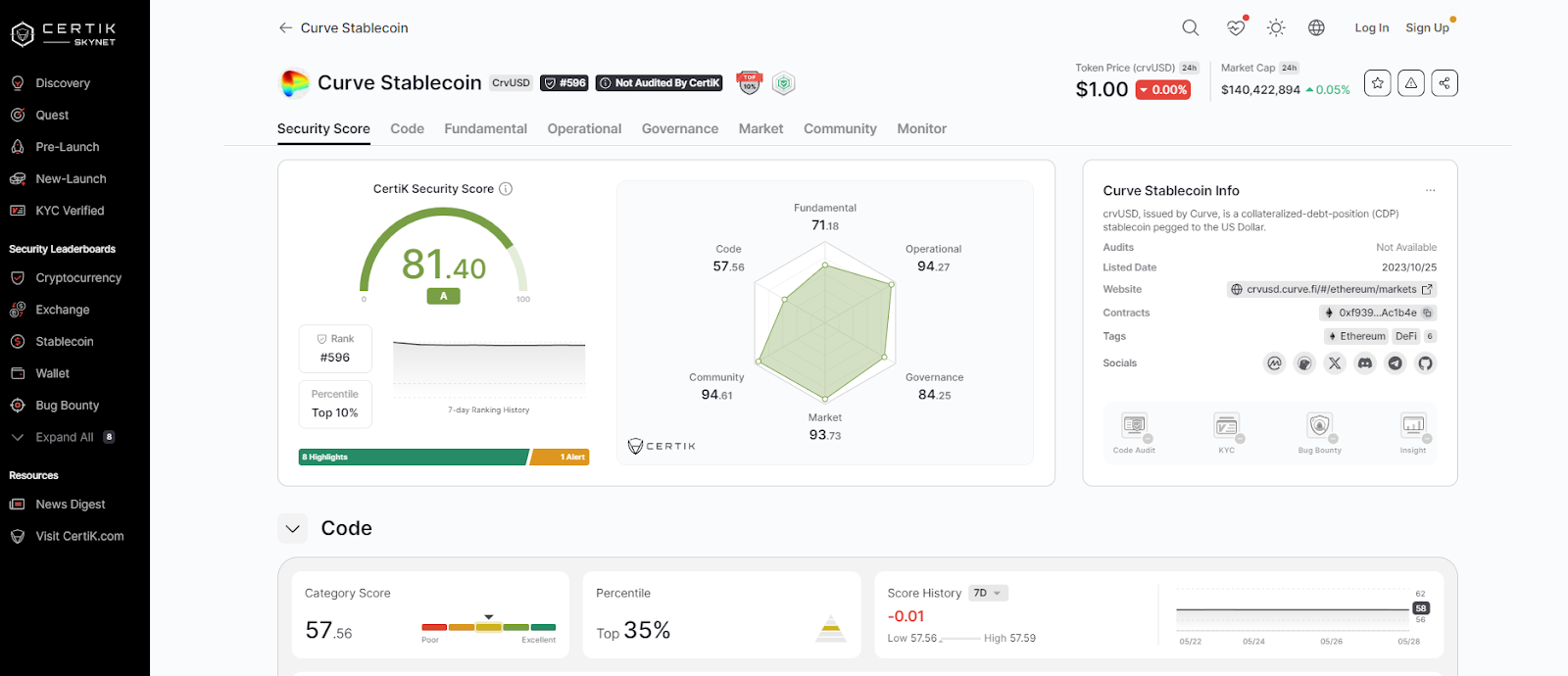Viewport: 1568px width, 676px height.
Task: Open the three-dot menu in Info card
Action: (1431, 190)
